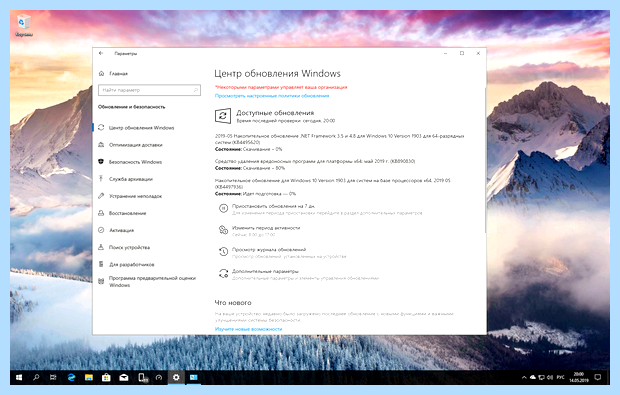
Task: Open Microsoft Store from the taskbar
Action: 106,377
